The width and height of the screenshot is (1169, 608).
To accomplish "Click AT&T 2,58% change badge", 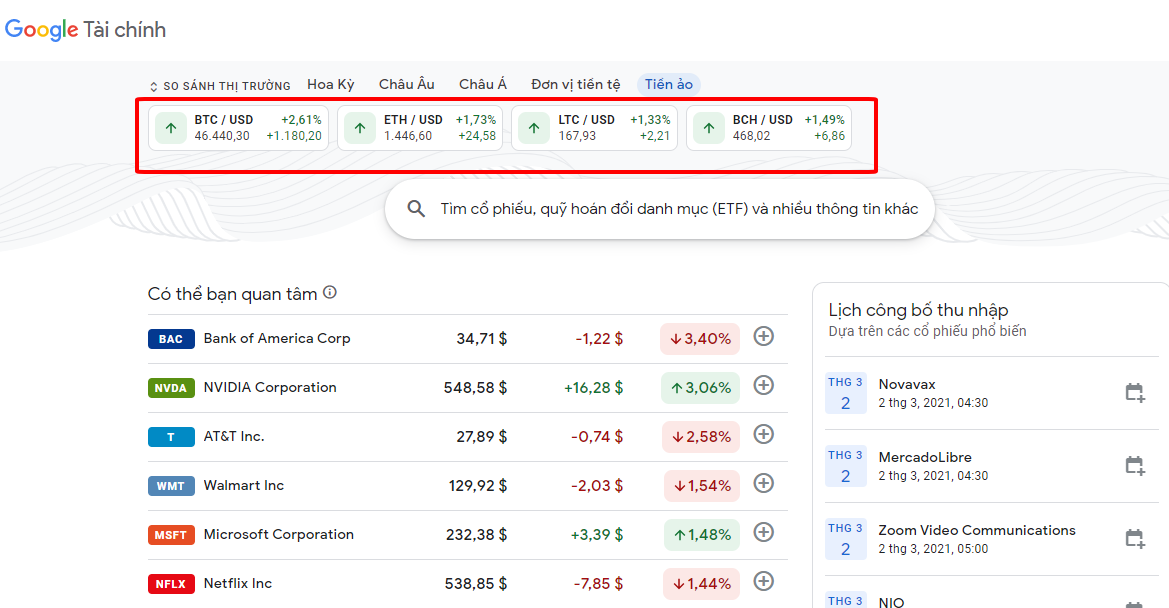I will pos(701,437).
